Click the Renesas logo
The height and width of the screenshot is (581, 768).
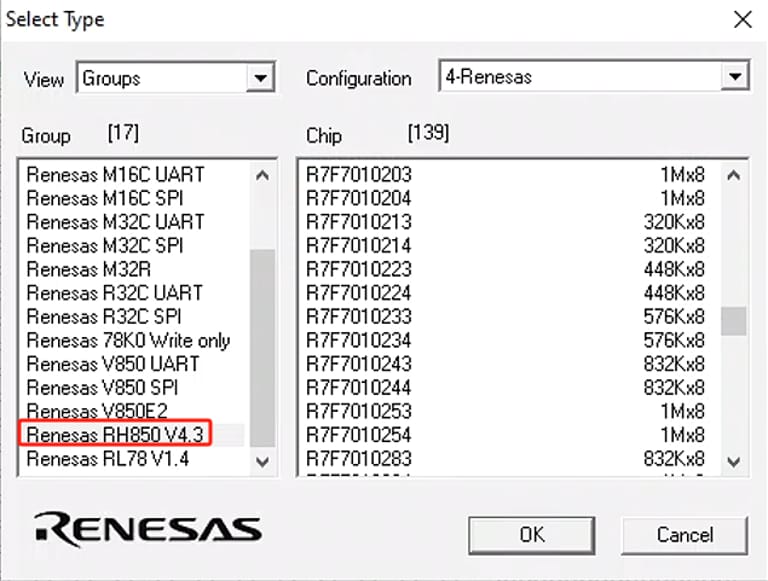tap(147, 528)
